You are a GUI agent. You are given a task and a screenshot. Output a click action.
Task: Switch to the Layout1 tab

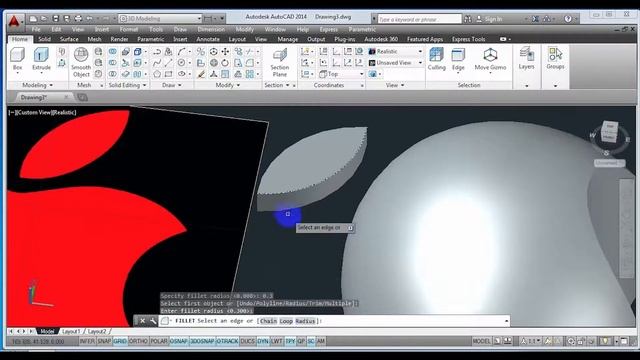point(71,331)
